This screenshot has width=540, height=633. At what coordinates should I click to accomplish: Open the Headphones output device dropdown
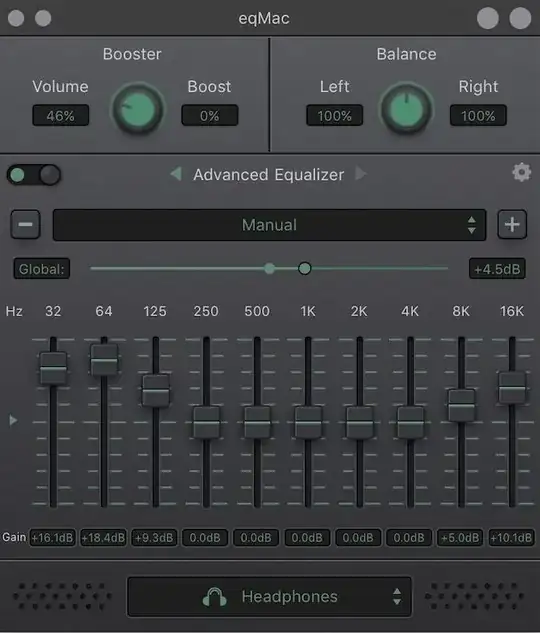[269, 597]
